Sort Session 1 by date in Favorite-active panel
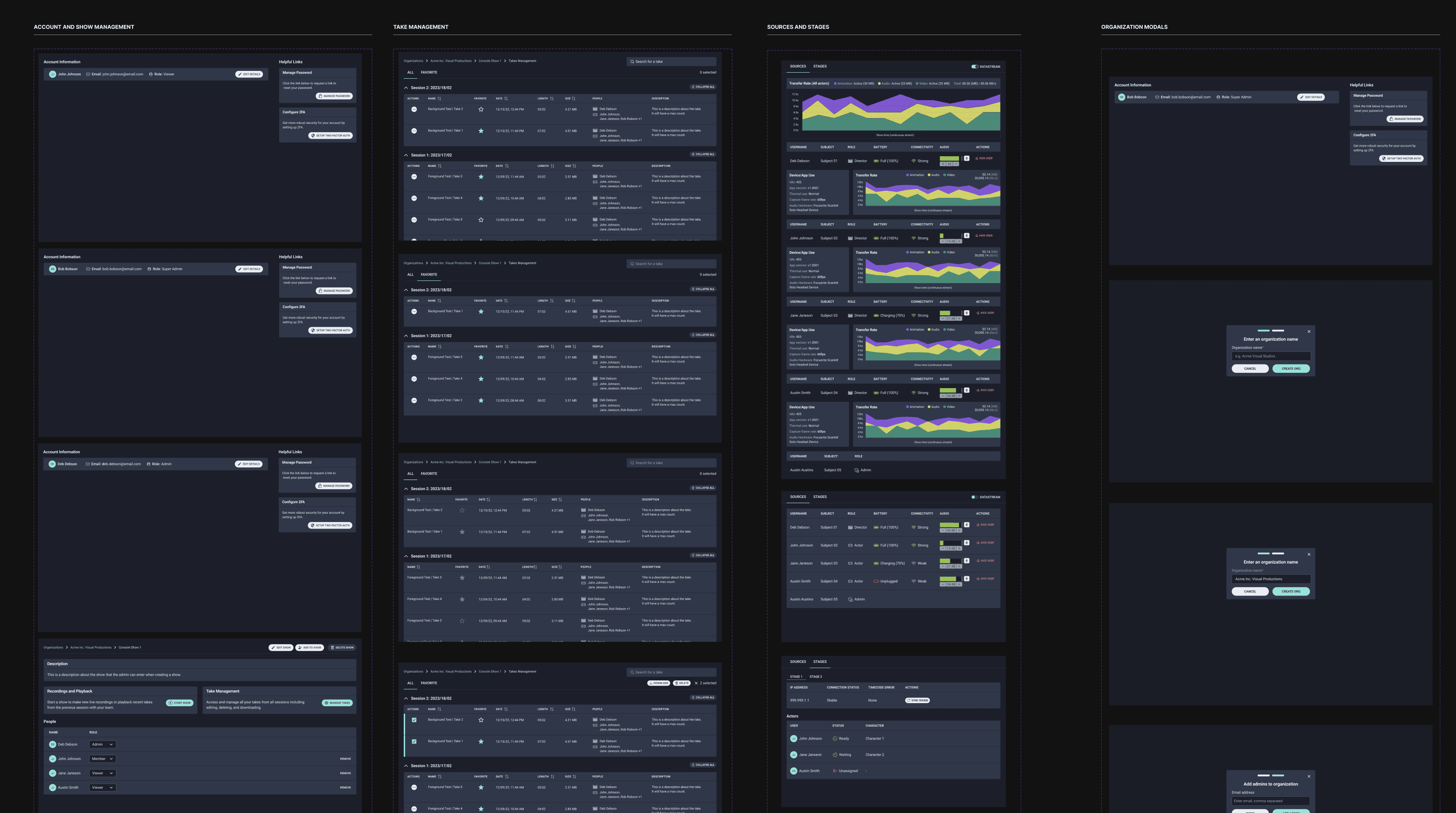 507,347
